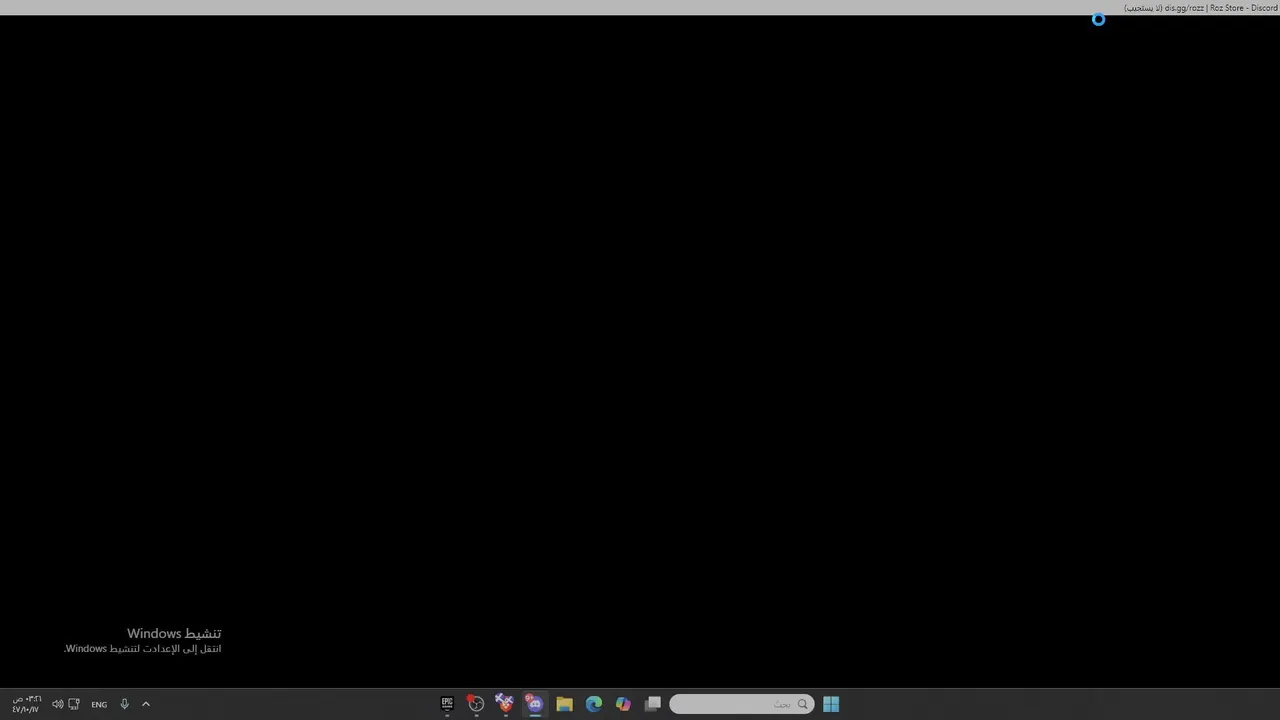The height and width of the screenshot is (720, 1280).
Task: Click the Discord window title bar text
Action: click(x=1200, y=8)
